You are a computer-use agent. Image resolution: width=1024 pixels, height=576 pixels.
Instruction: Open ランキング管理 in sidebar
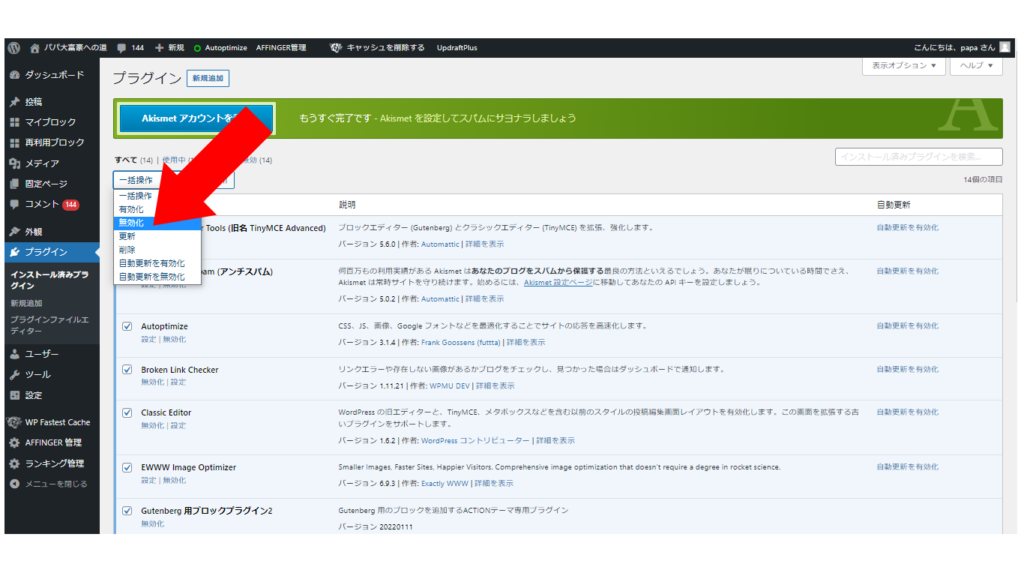[x=52, y=464]
